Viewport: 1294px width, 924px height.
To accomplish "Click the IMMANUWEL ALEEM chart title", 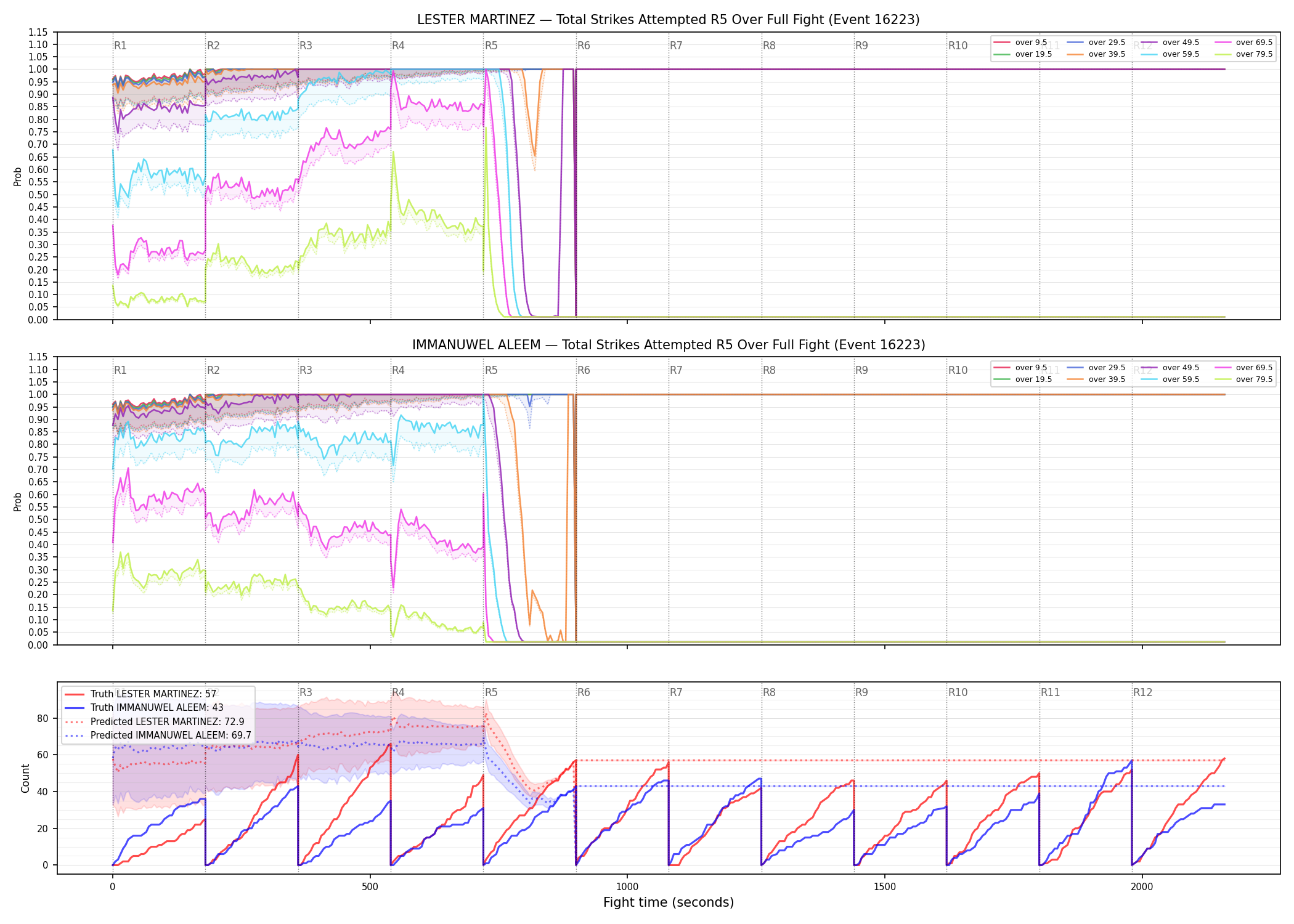I will pos(669,345).
